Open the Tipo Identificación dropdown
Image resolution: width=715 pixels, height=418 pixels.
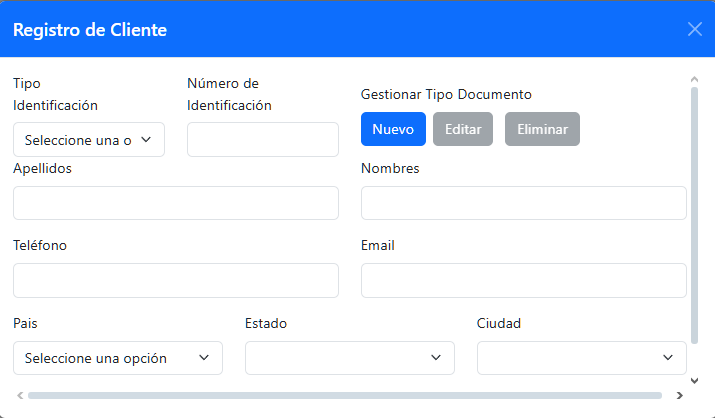click(x=89, y=139)
